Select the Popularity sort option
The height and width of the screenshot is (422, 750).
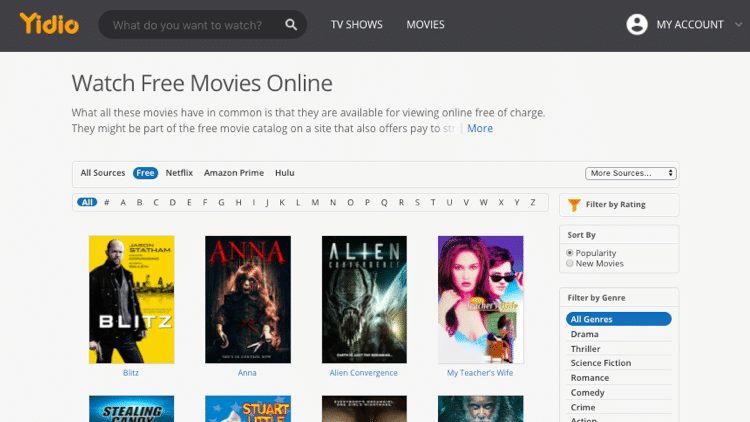pos(569,253)
